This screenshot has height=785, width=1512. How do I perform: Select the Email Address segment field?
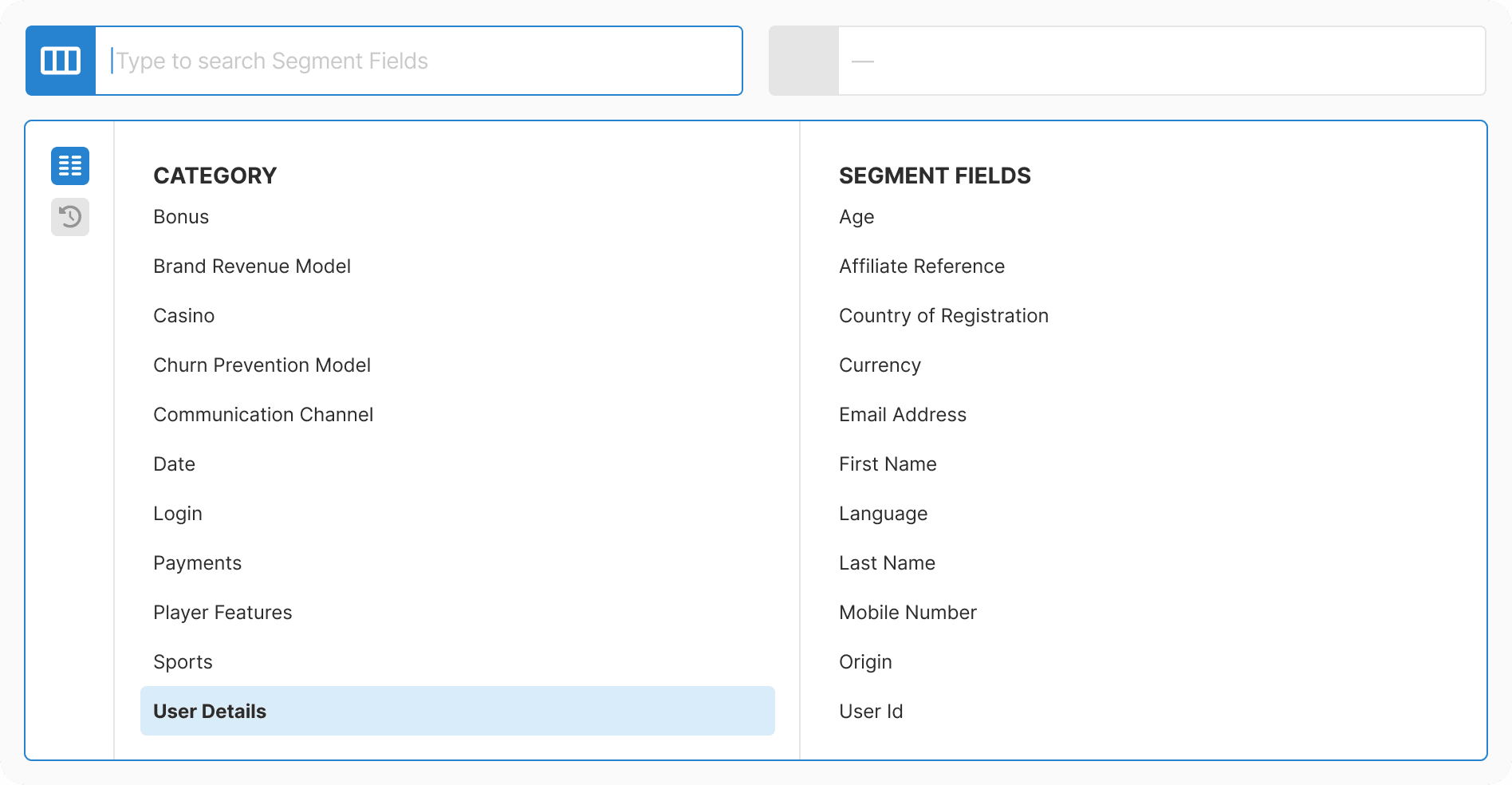(902, 414)
